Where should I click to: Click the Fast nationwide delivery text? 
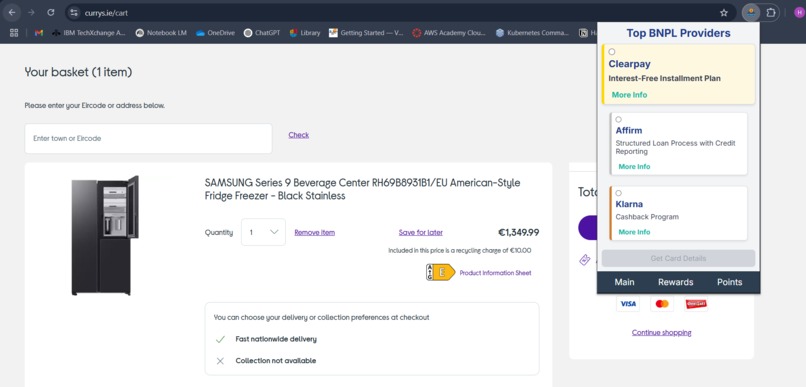(x=276, y=339)
